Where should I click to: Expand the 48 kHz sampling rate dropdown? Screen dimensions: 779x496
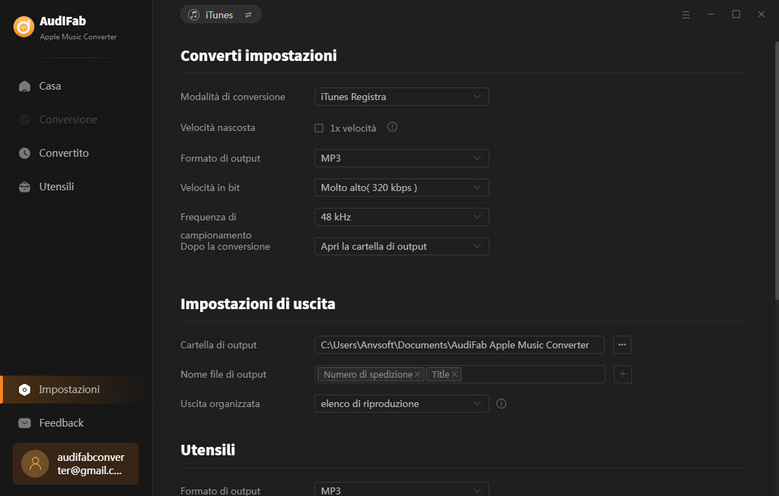coord(401,217)
